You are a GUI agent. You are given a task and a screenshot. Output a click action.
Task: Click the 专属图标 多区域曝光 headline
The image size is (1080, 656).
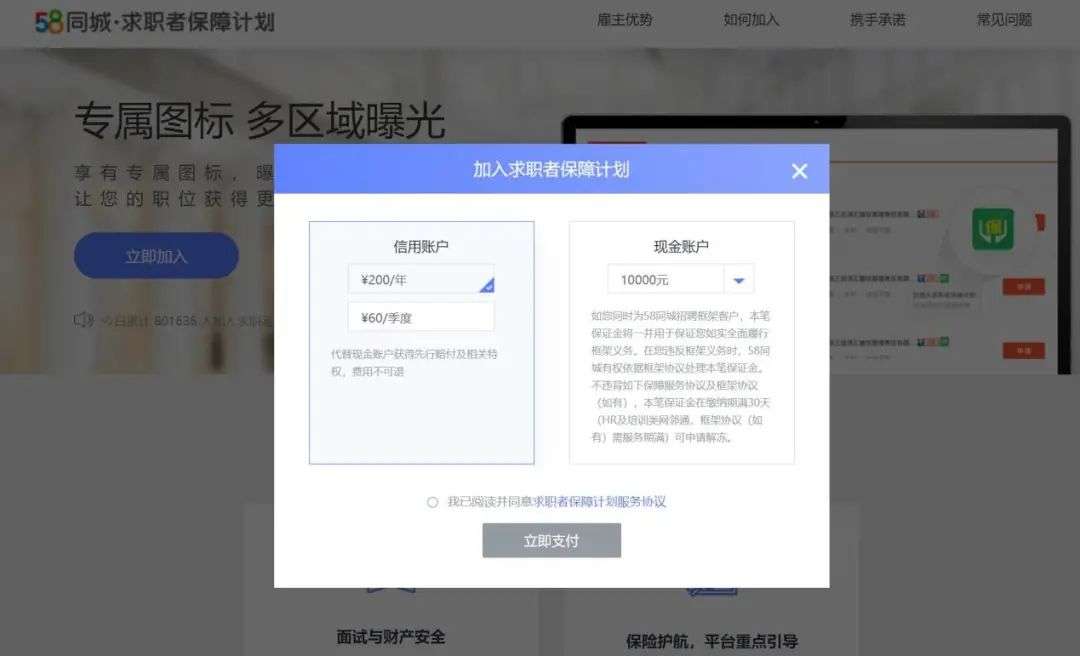[x=260, y=121]
